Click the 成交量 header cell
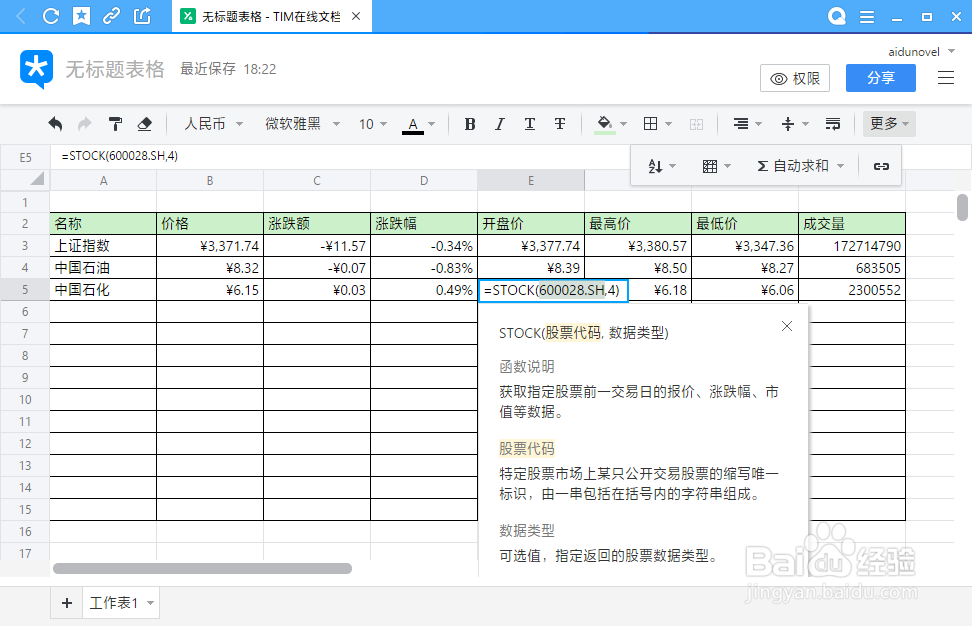 (x=852, y=224)
